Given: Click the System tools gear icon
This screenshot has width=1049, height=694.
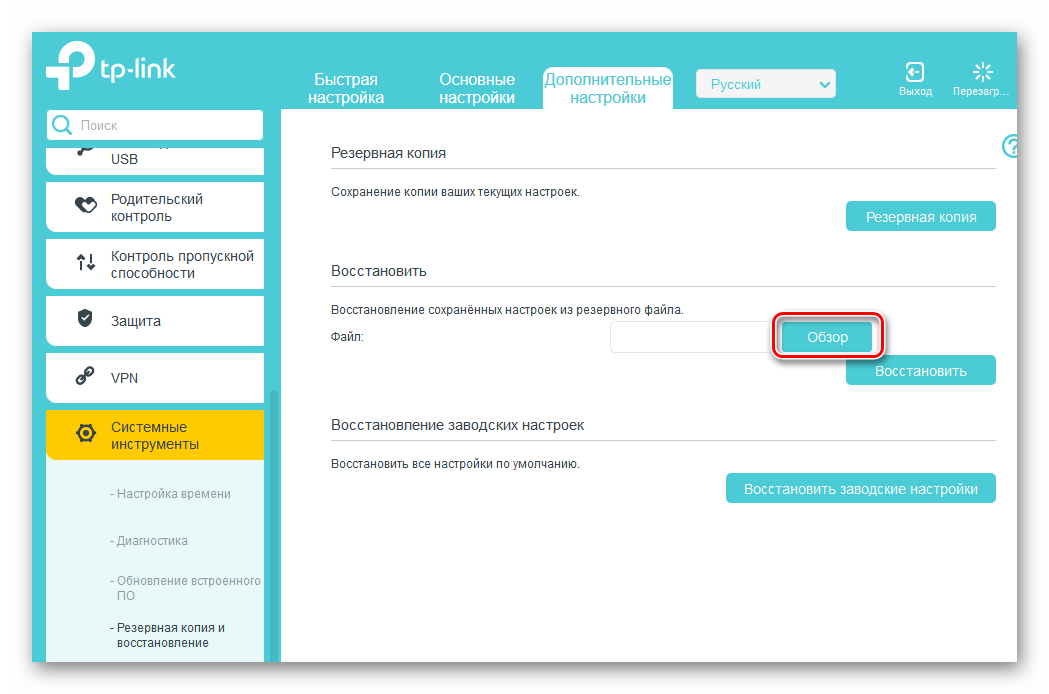Looking at the screenshot, I should point(86,433).
